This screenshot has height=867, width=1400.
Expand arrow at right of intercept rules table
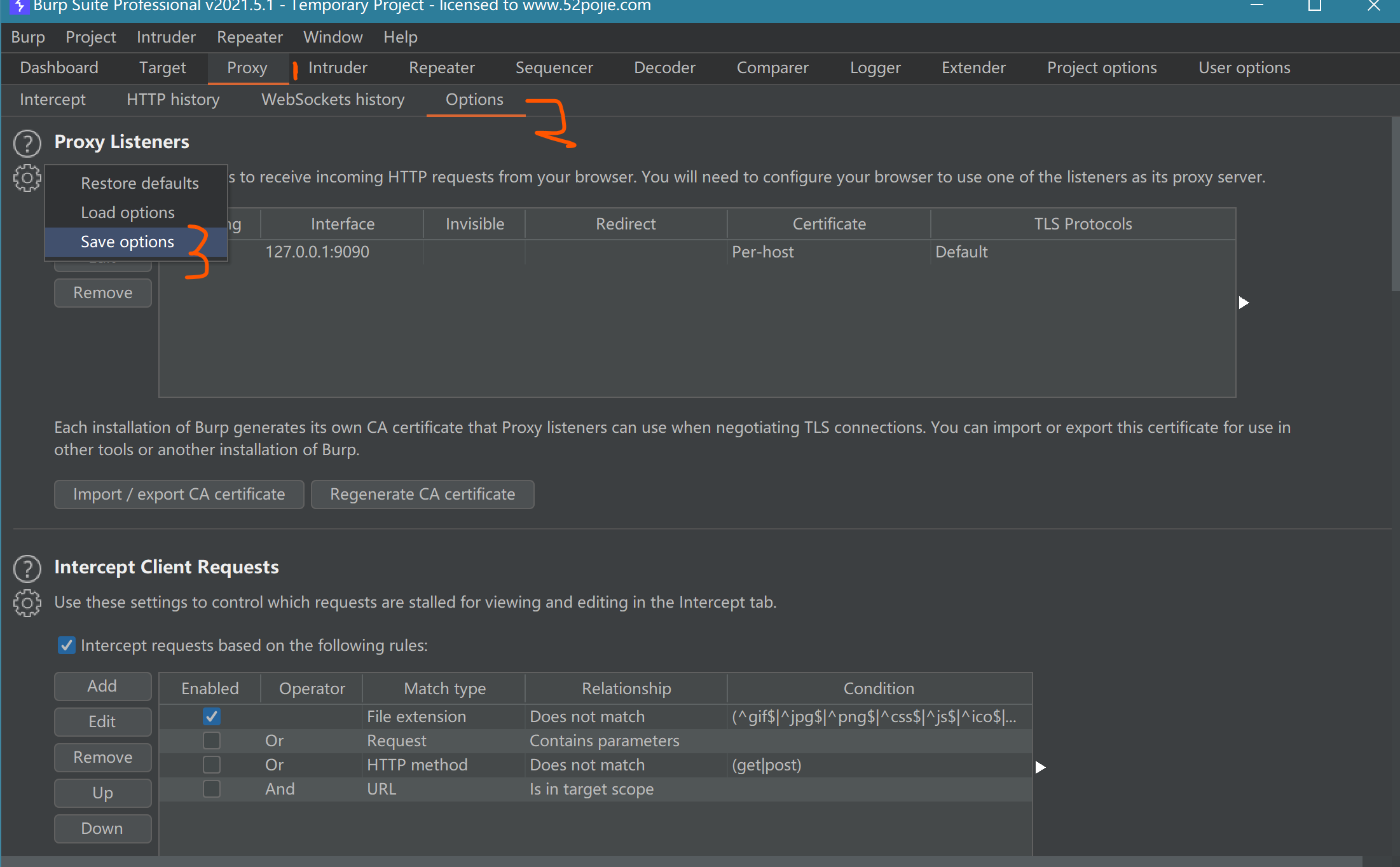point(1040,767)
